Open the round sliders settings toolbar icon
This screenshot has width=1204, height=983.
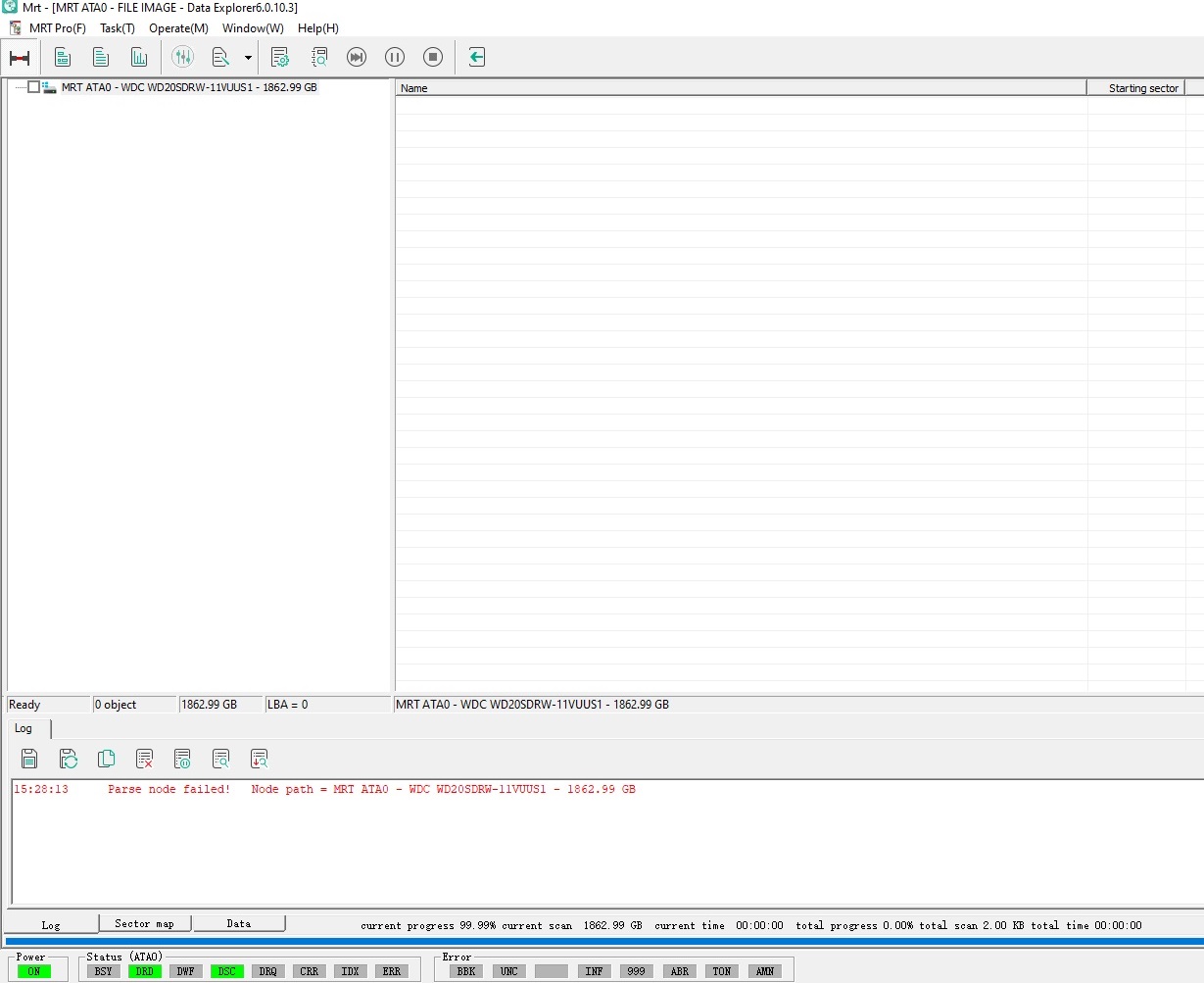pos(182,57)
